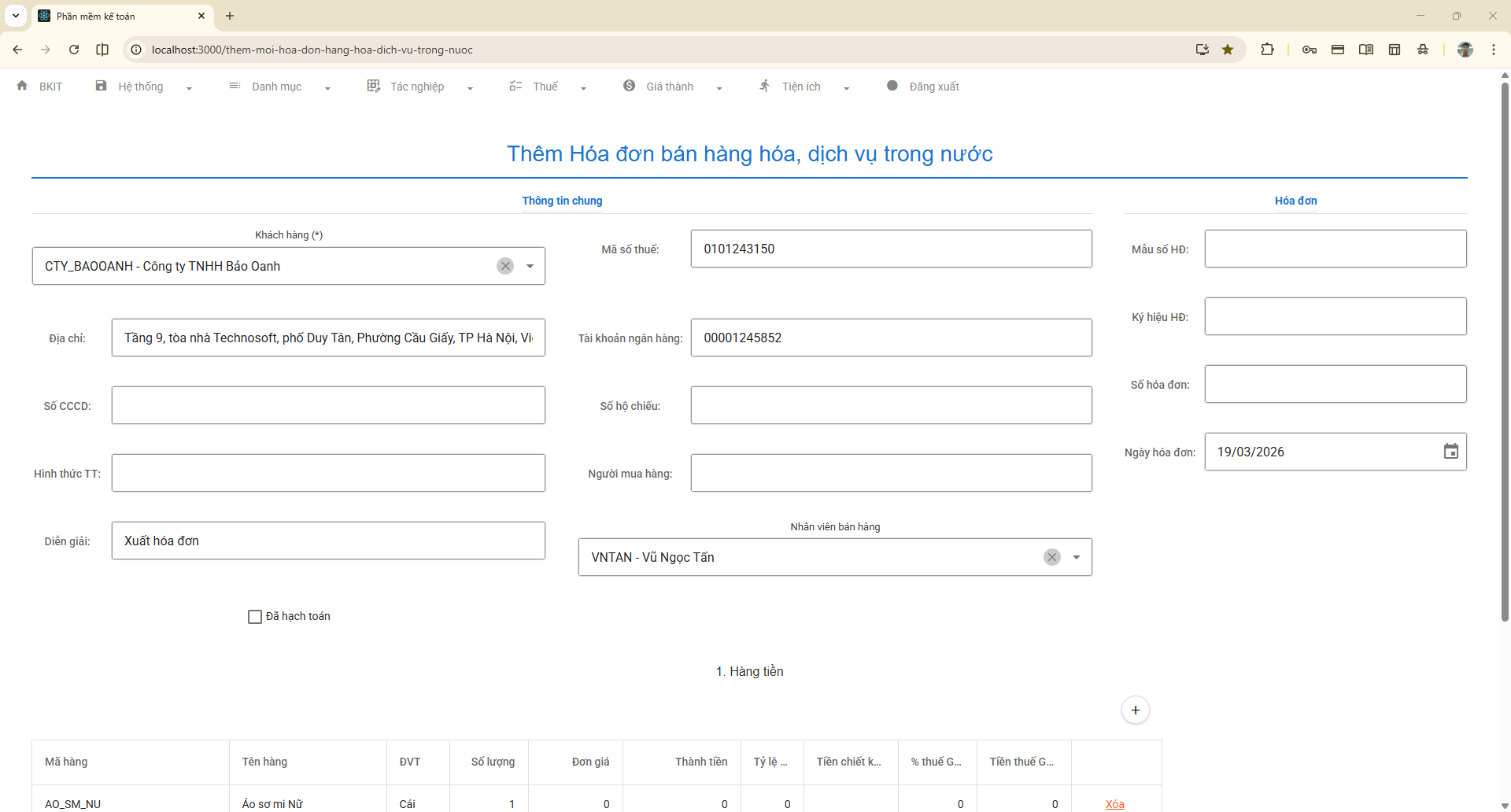Open the browser extensions puzzle icon
Screen dimensions: 1511x812
pyautogui.click(x=1268, y=49)
